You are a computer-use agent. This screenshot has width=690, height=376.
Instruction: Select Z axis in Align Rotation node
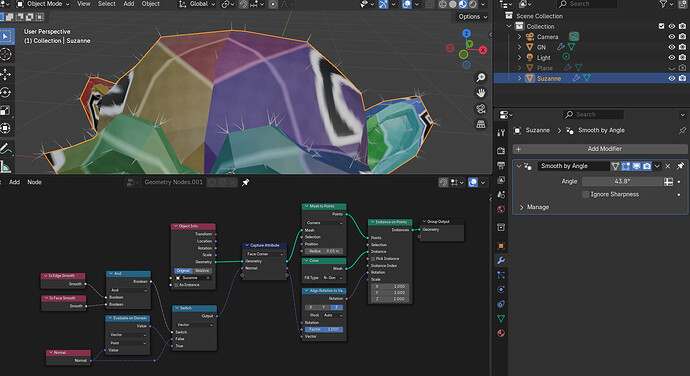point(337,307)
